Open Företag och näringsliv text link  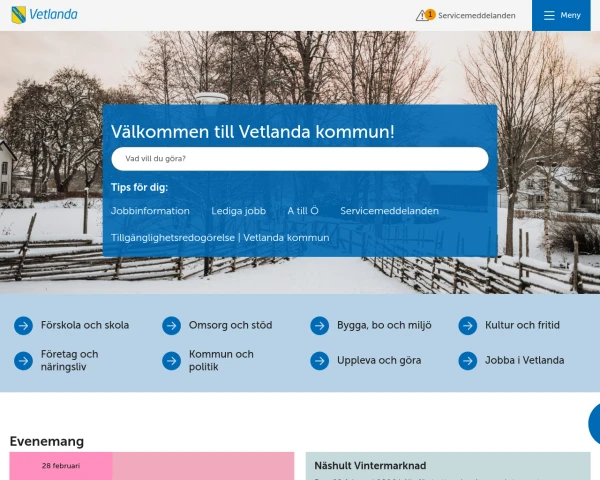(x=70, y=361)
